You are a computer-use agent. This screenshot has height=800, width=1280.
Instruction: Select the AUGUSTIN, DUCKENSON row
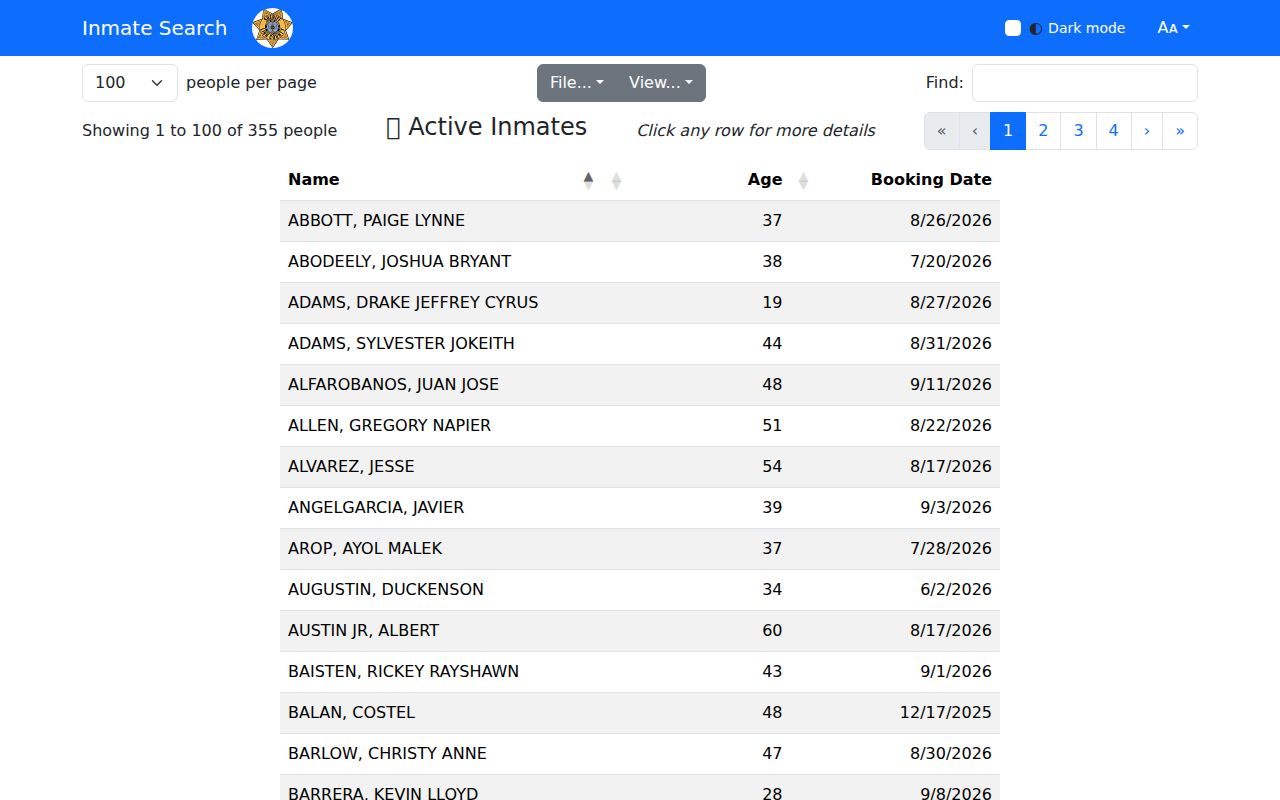(640, 590)
